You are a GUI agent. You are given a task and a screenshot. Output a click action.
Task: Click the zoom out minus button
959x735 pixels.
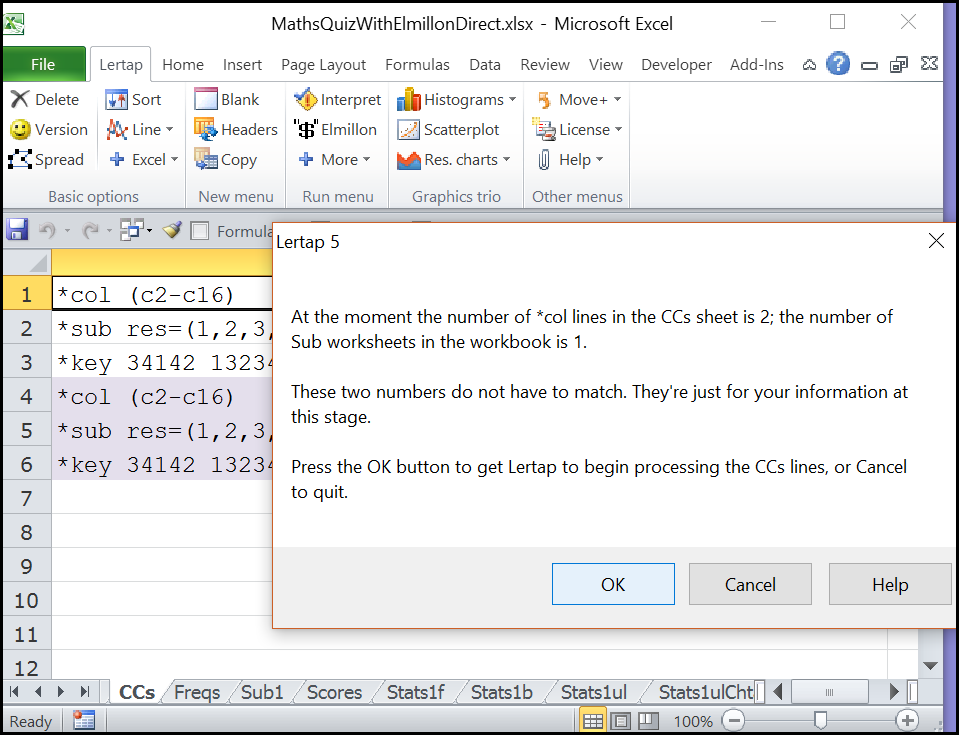733,720
